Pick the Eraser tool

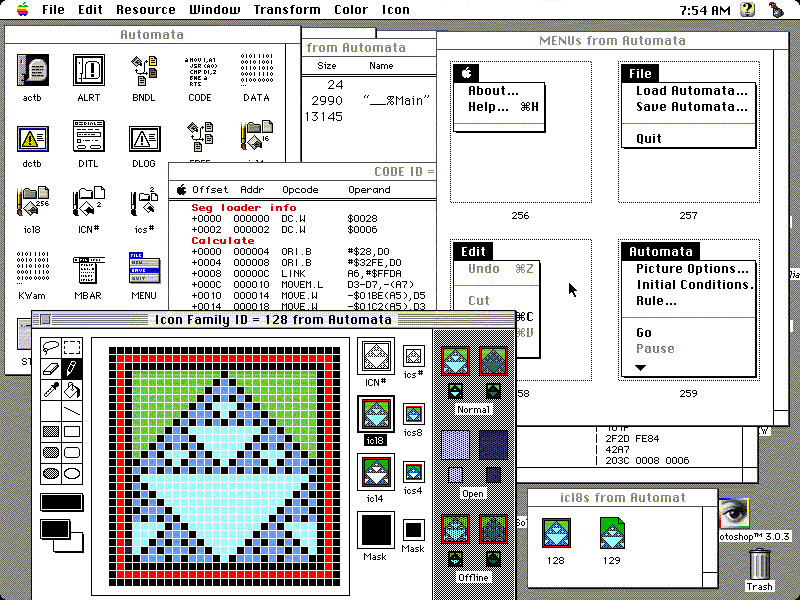tap(50, 369)
